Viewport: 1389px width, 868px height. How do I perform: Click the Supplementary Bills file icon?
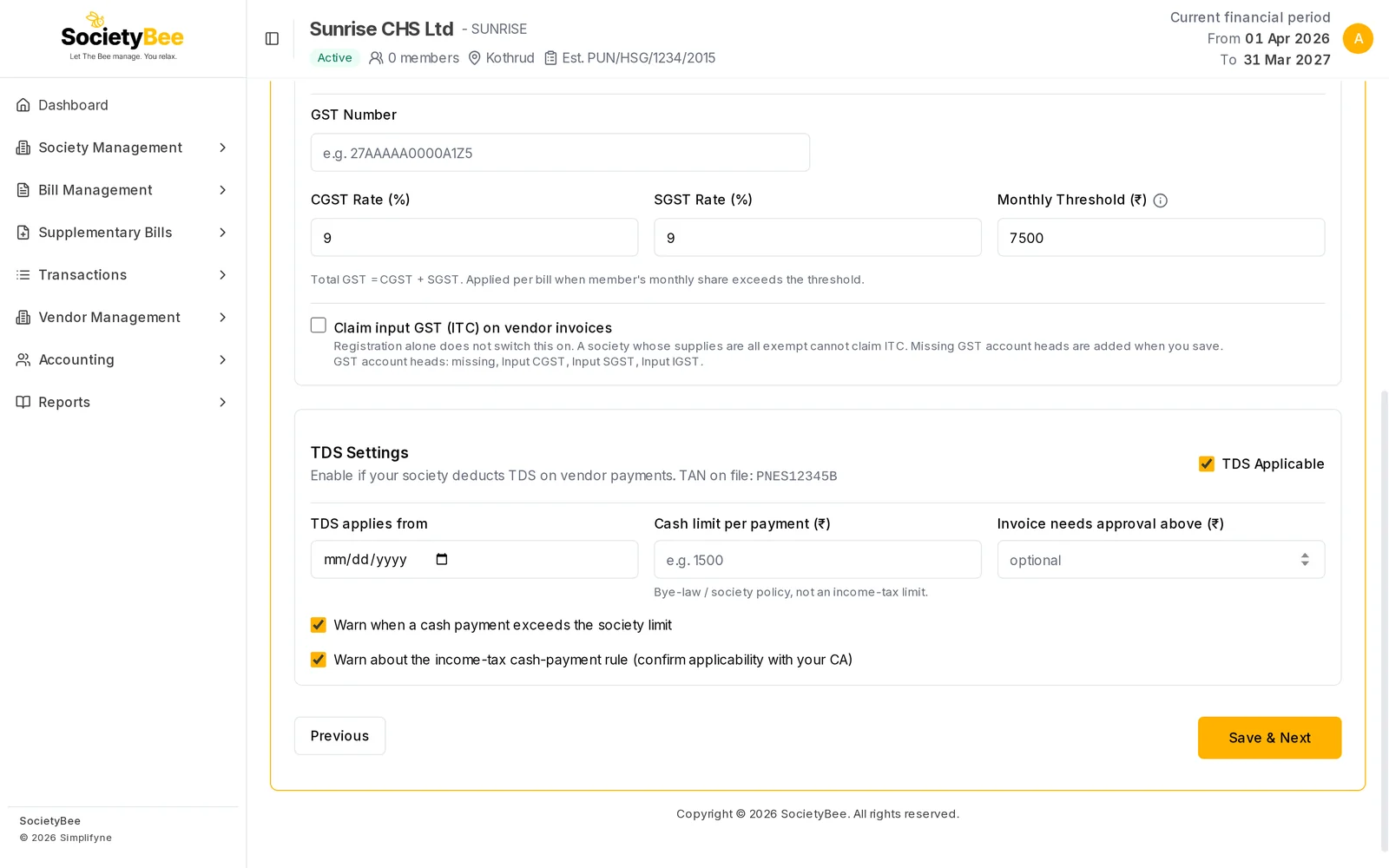23,233
